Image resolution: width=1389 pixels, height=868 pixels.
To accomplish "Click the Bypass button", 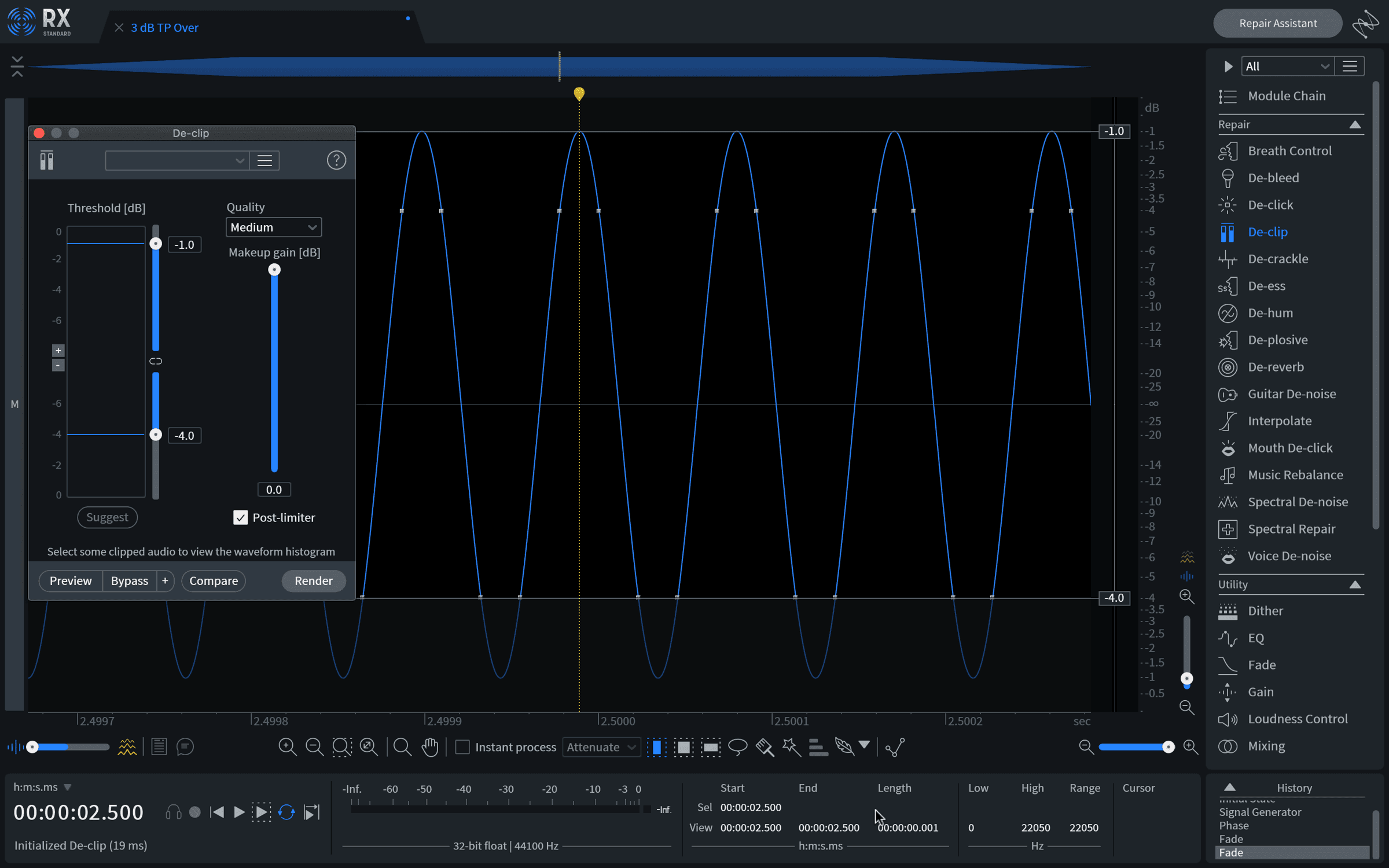I will [x=130, y=581].
